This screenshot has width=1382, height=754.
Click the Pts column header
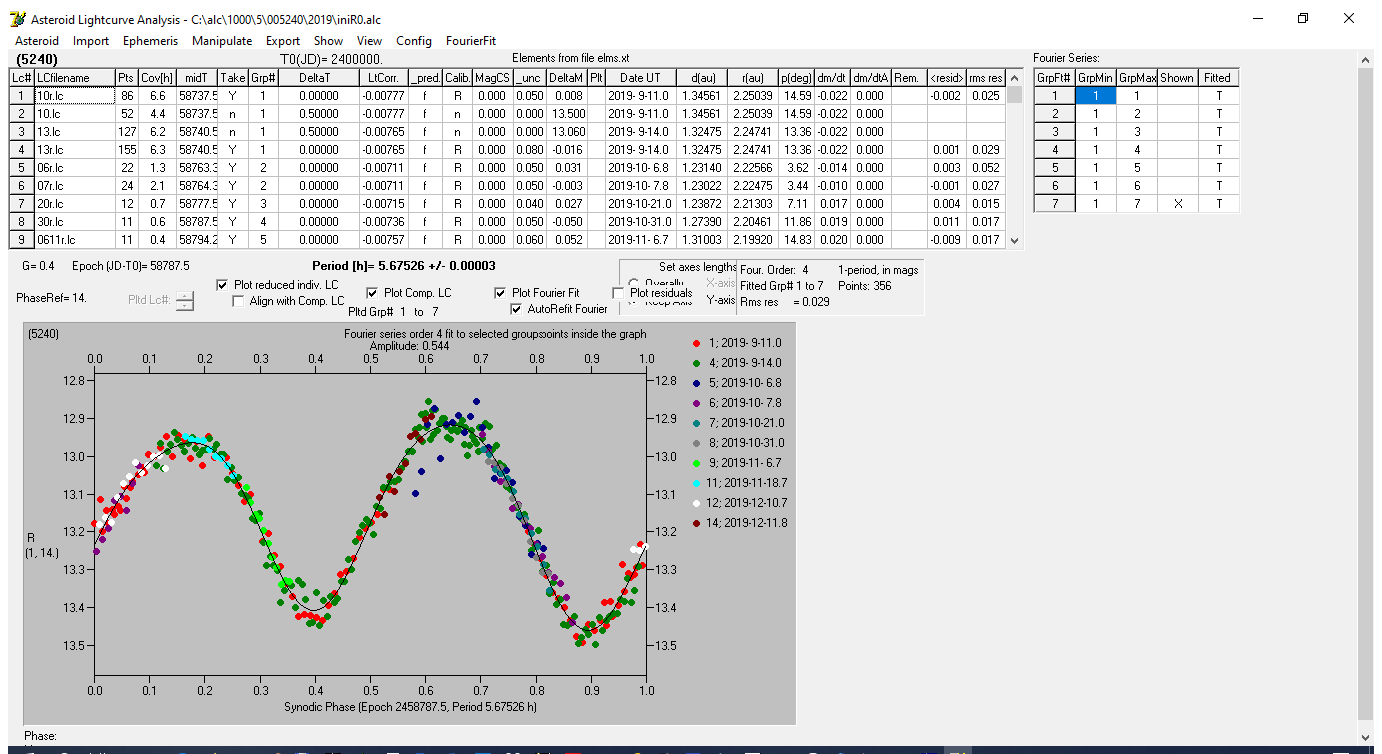[126, 77]
